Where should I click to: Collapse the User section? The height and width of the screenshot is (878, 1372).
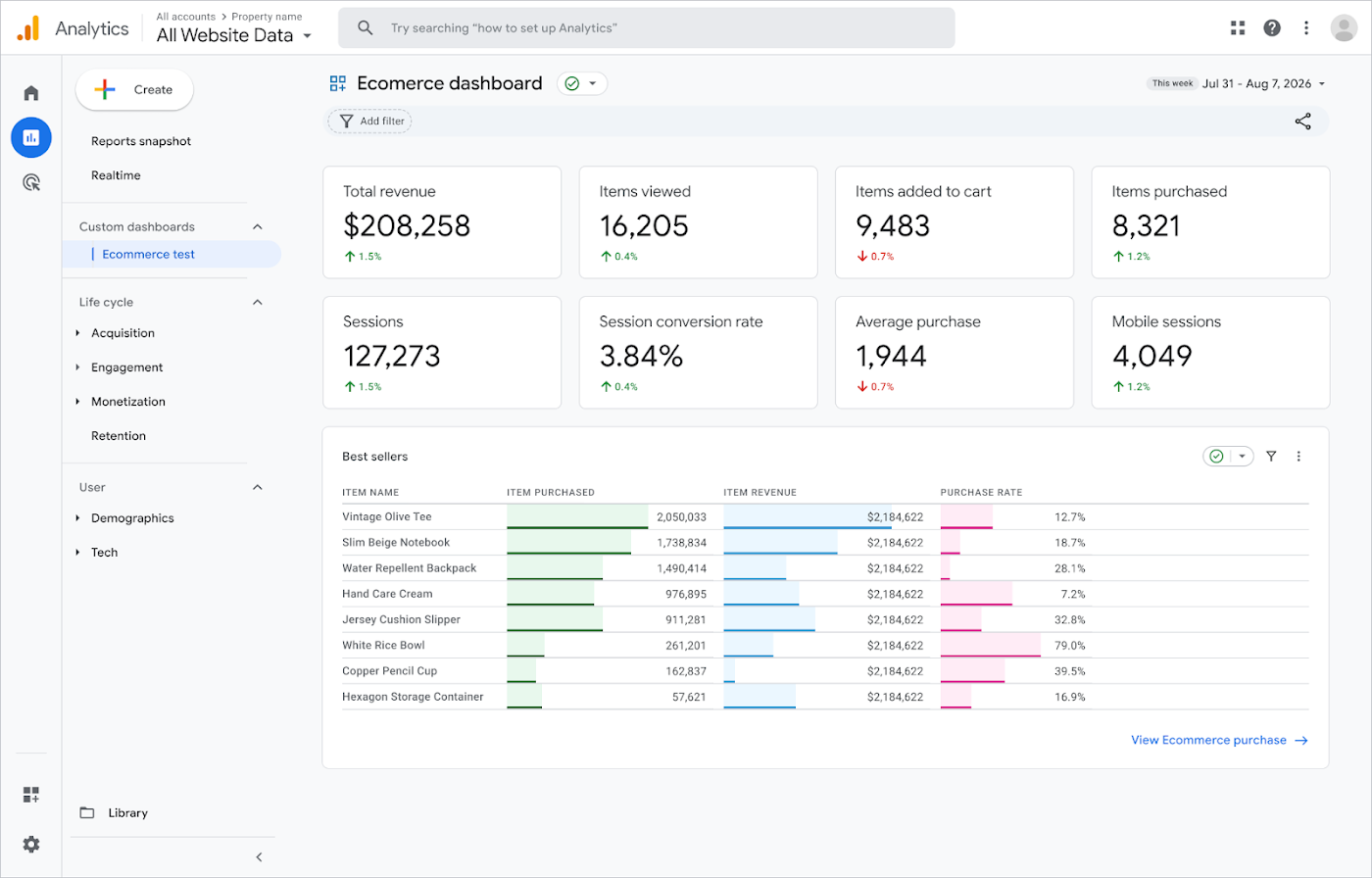click(x=258, y=487)
